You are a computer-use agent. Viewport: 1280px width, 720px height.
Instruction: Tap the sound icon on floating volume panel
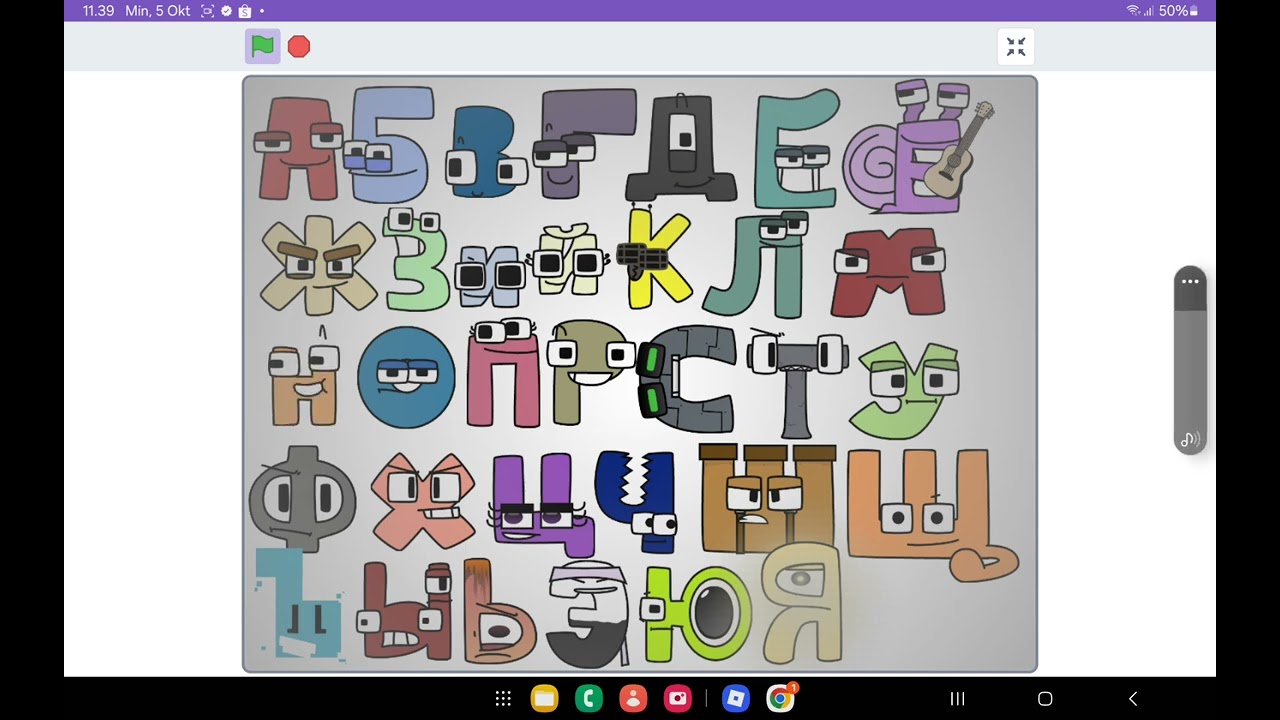(1190, 439)
